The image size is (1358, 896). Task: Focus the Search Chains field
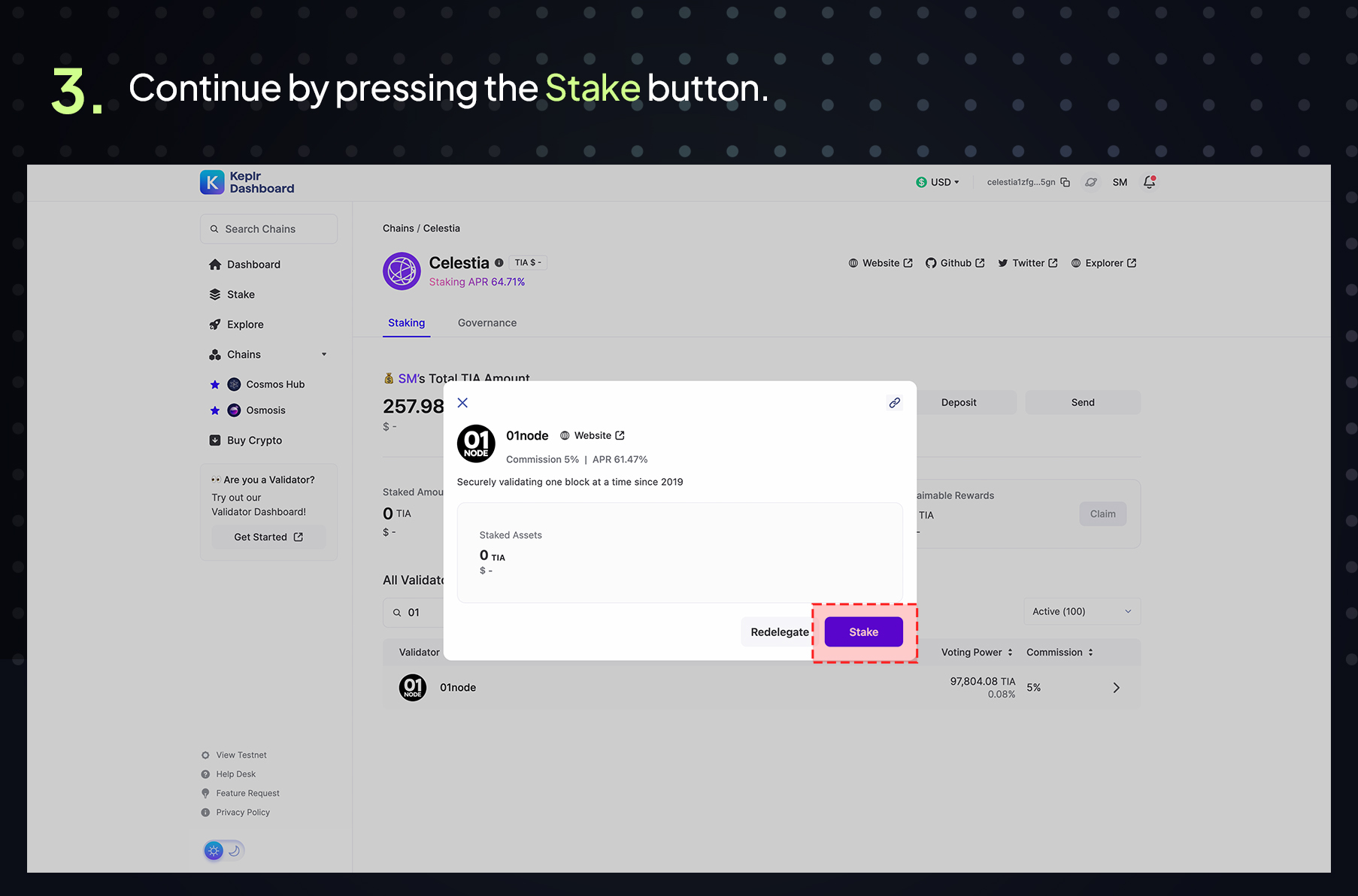click(x=268, y=229)
